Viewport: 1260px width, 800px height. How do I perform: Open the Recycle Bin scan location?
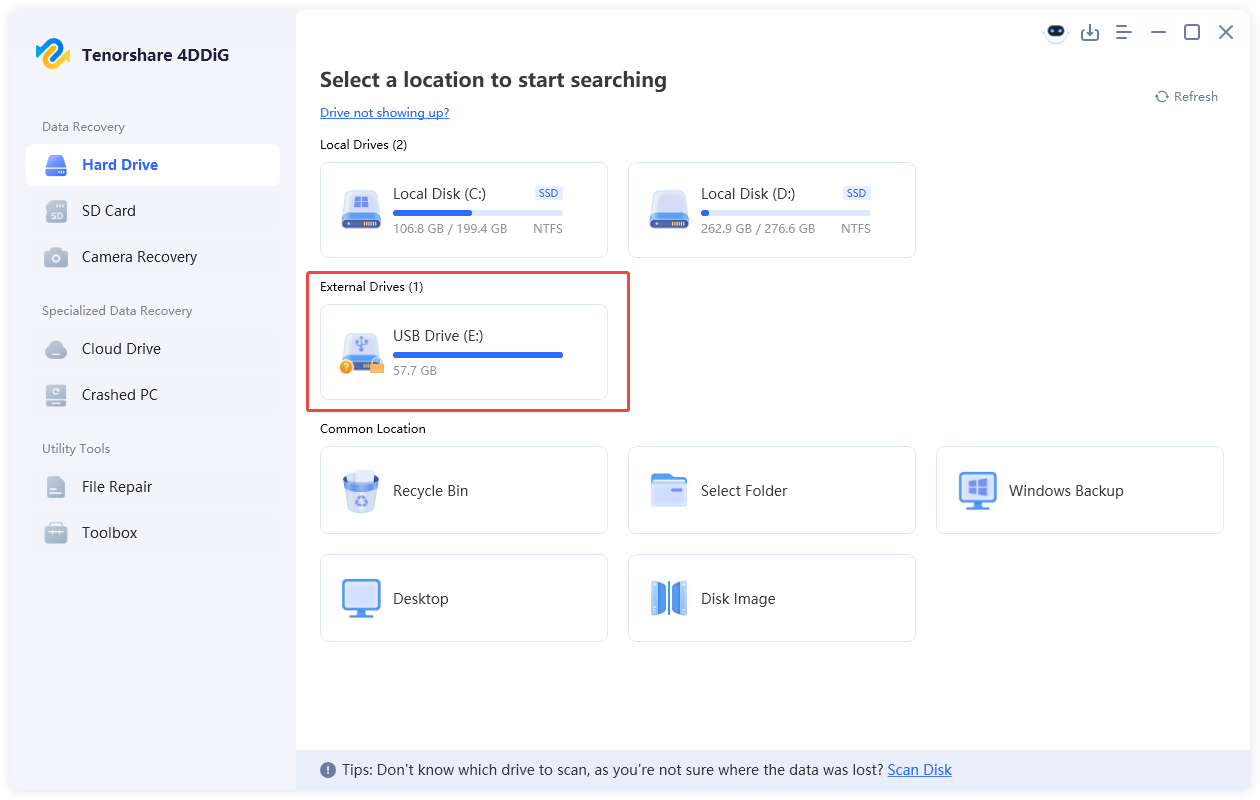pyautogui.click(x=463, y=490)
